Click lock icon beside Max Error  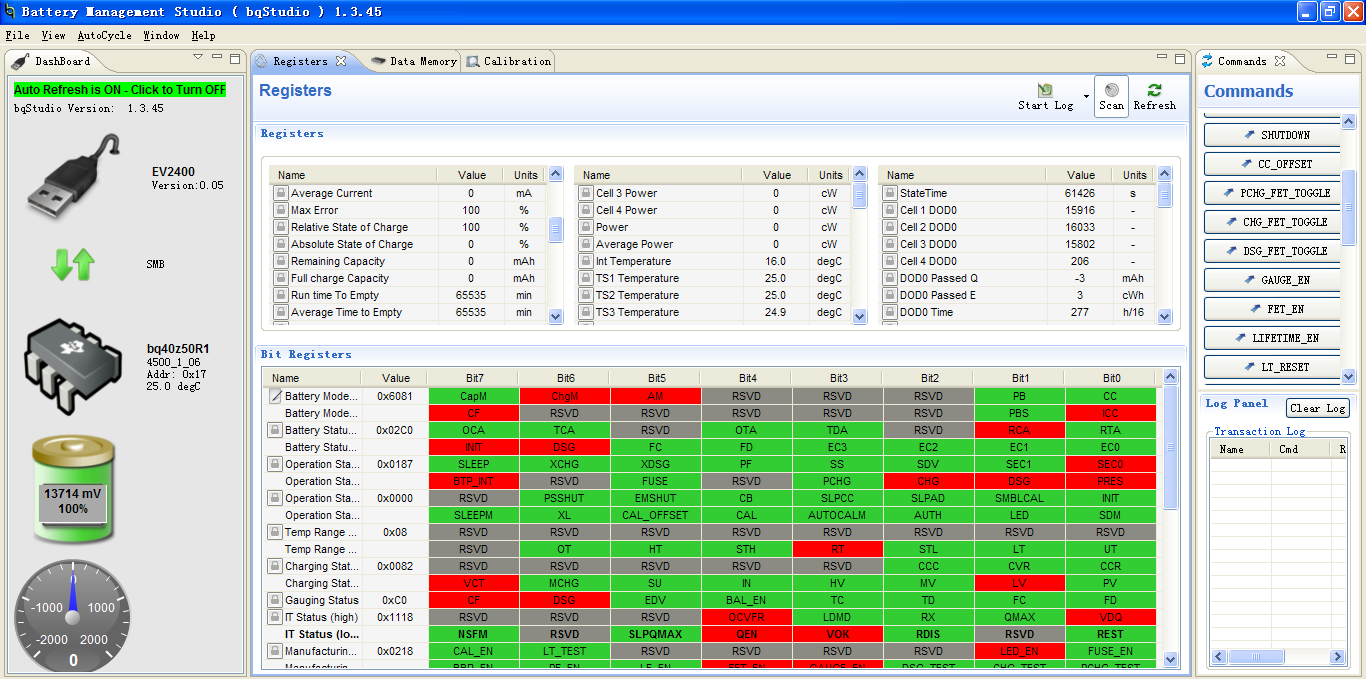281,210
